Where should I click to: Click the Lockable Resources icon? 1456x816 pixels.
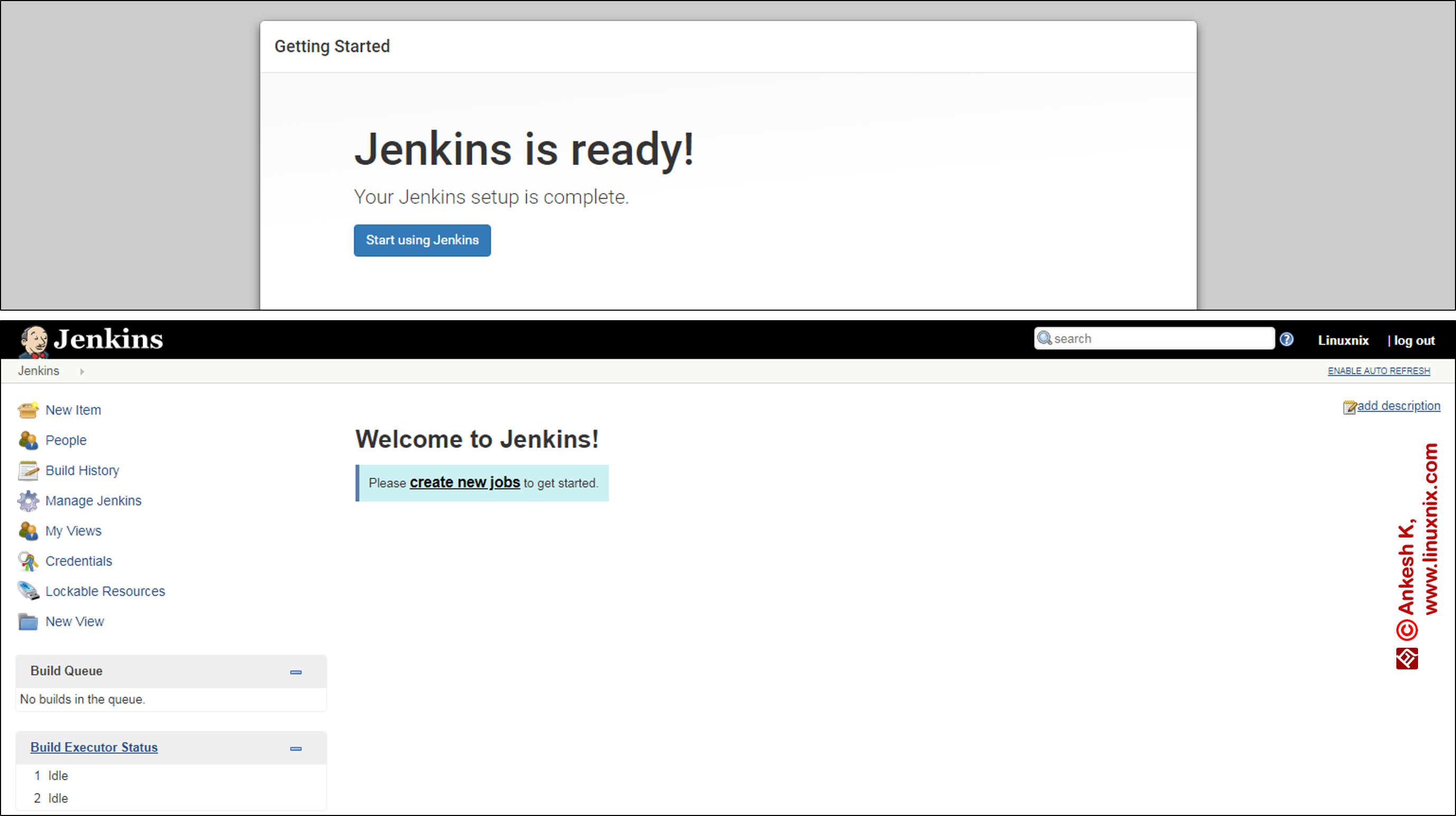click(x=27, y=591)
